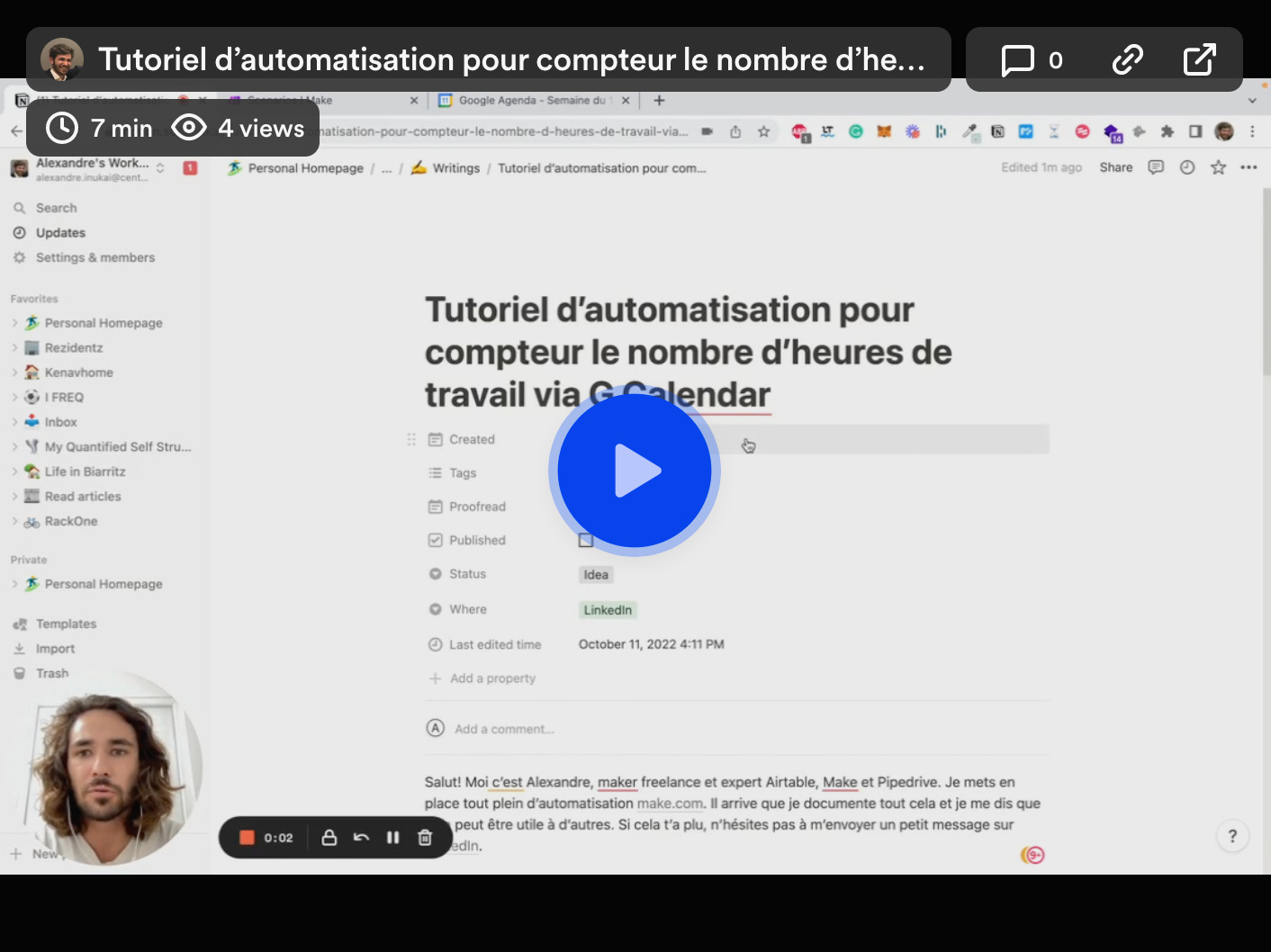The height and width of the screenshot is (952, 1271).
Task: Expand the Rezidentz page tree
Action: click(x=14, y=347)
